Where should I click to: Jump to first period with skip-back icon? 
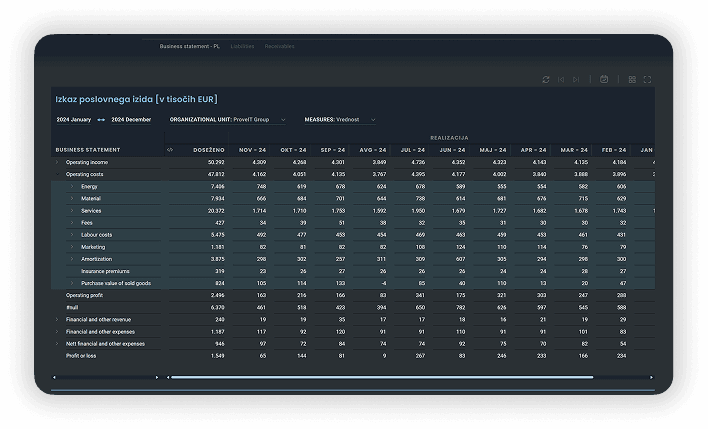561,79
